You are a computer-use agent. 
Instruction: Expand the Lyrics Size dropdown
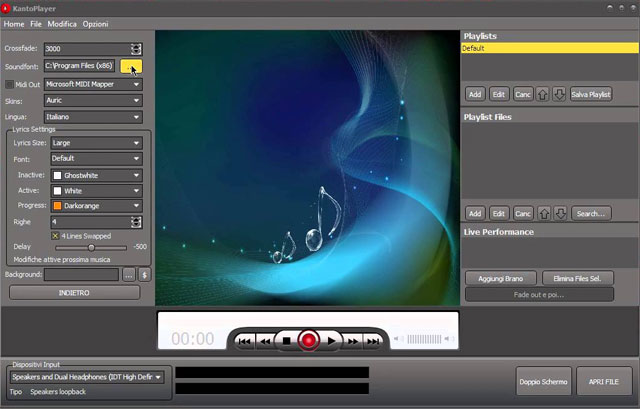[x=96, y=143]
